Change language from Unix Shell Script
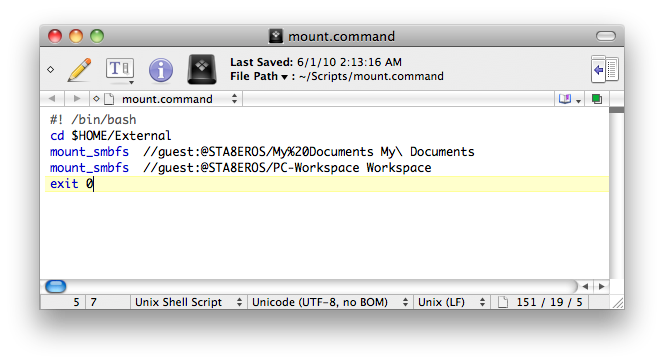This screenshot has height=364, width=664. click(x=188, y=302)
